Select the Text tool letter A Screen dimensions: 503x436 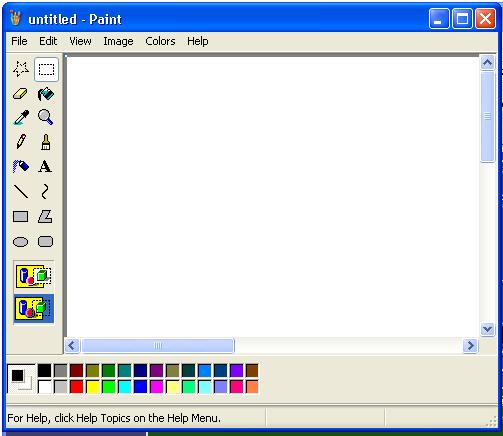click(x=46, y=166)
